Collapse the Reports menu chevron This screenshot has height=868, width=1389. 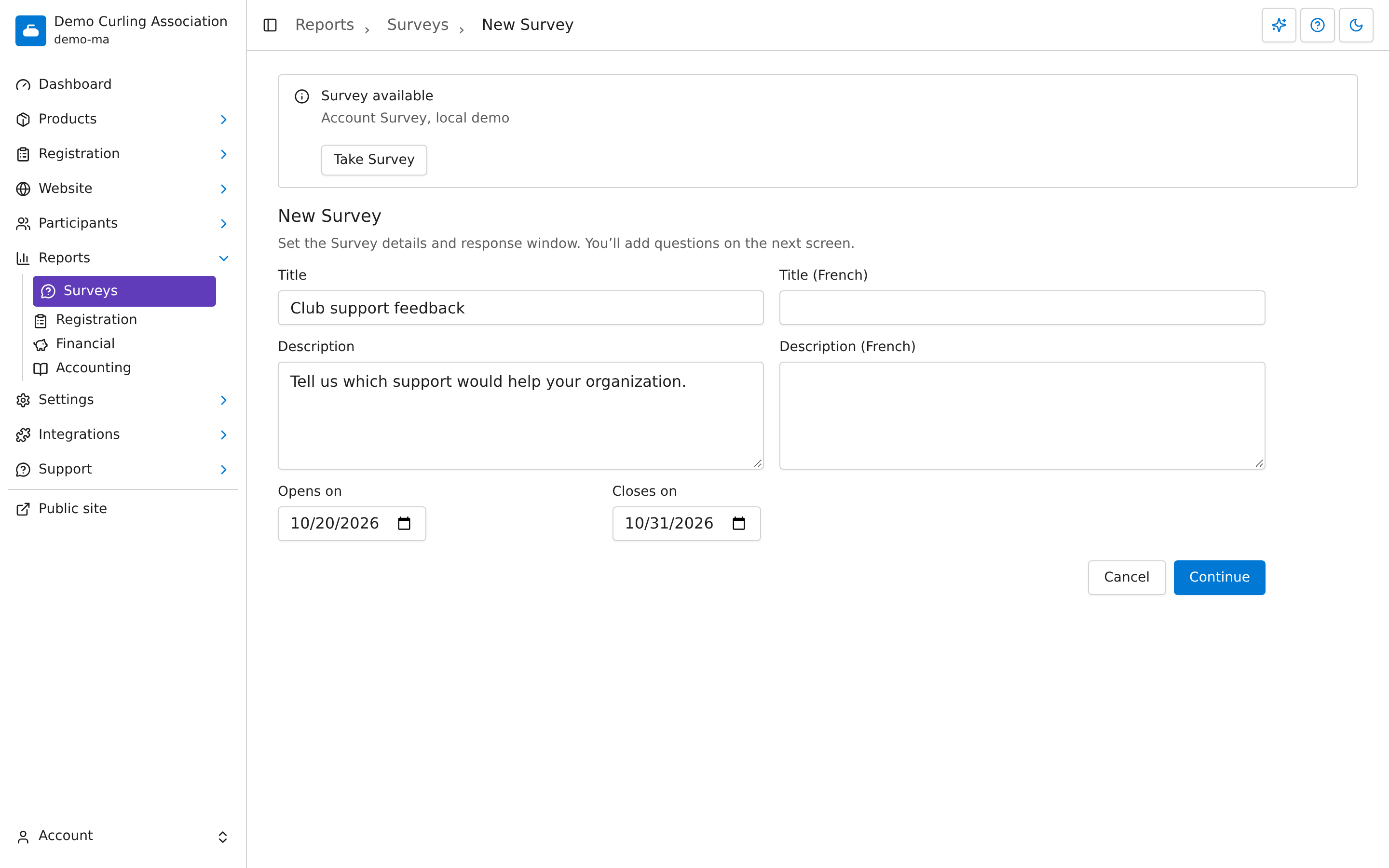pos(224,258)
